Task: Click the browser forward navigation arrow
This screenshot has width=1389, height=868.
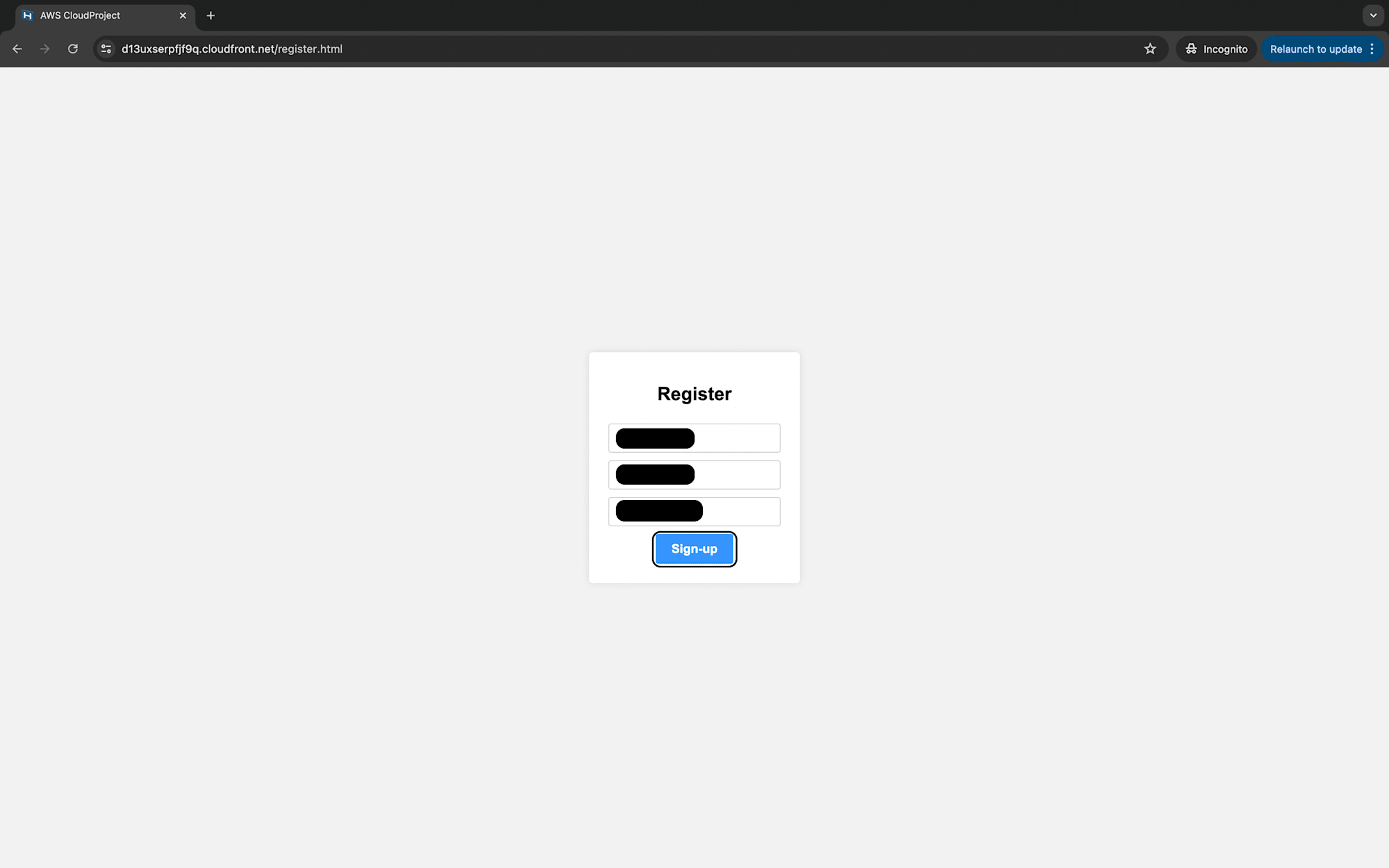Action: (45, 49)
